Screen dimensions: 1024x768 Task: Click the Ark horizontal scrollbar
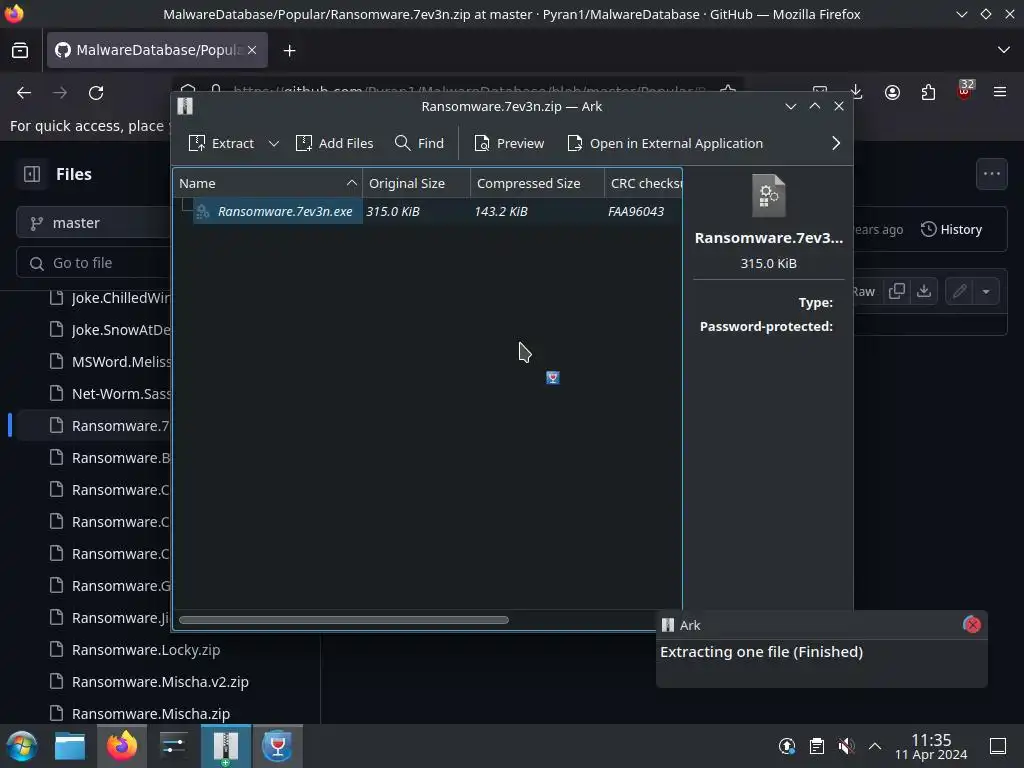344,620
